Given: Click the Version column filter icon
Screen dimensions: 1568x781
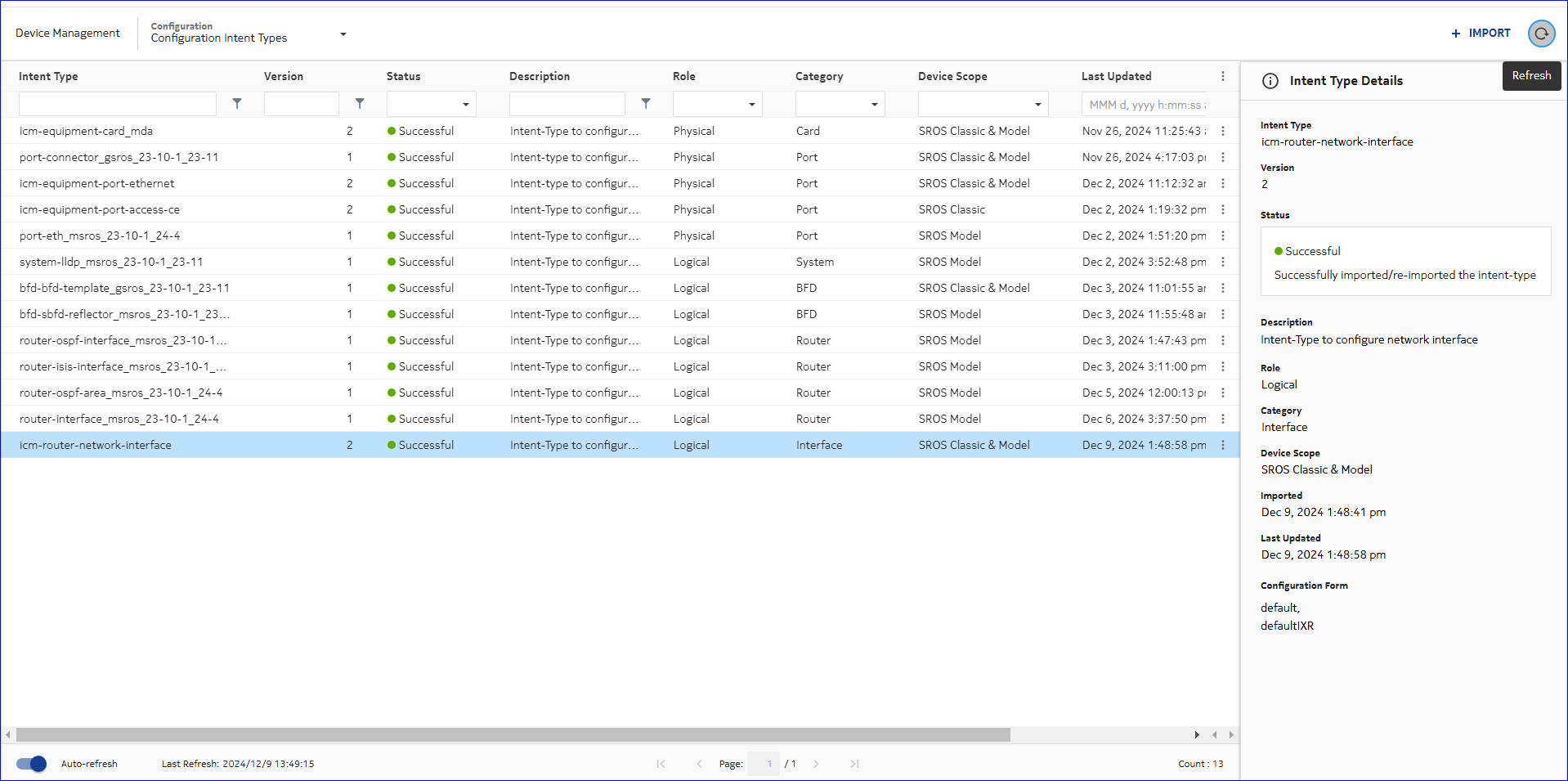Looking at the screenshot, I should click(360, 104).
